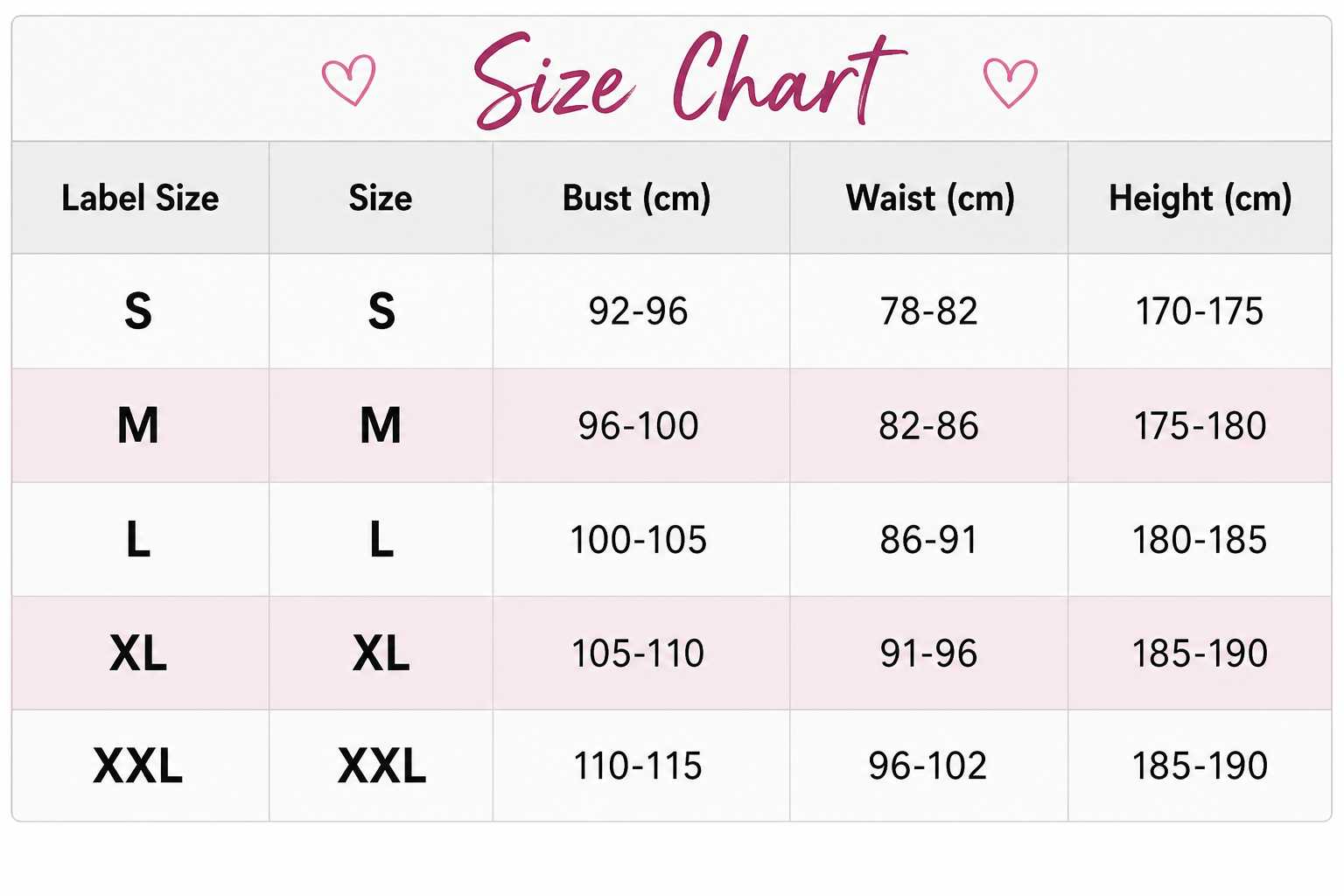
Task: Click label size S cell
Action: tap(138, 311)
